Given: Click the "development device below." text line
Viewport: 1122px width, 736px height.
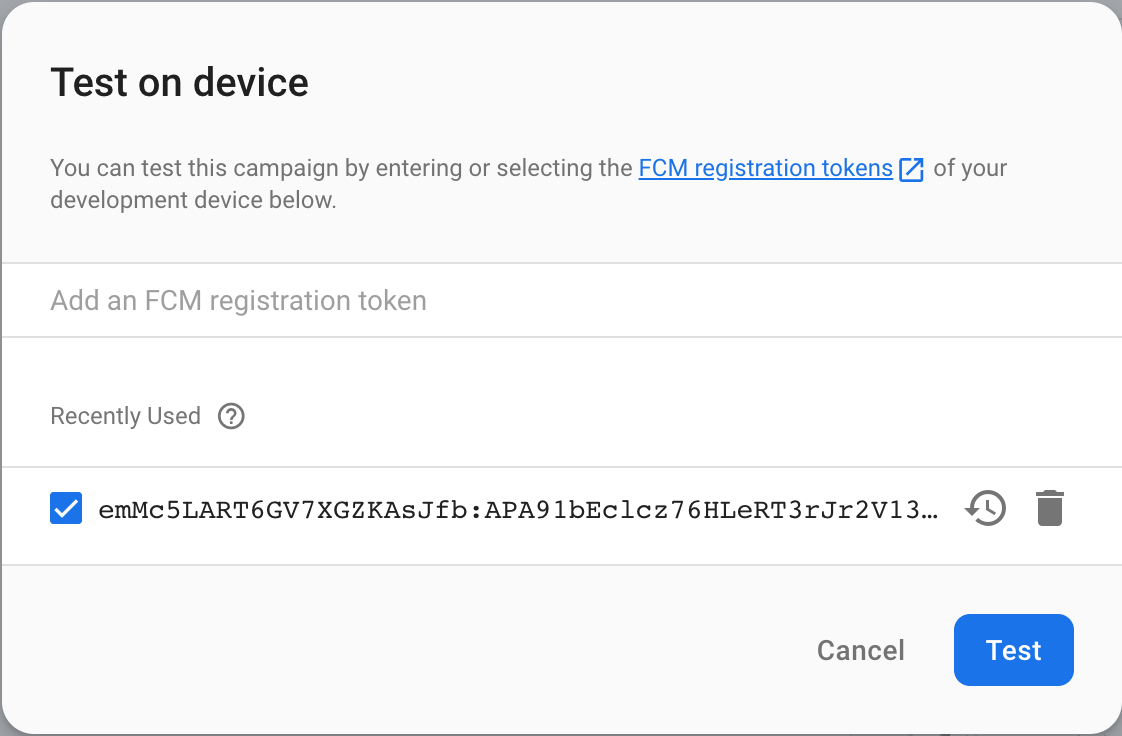Looking at the screenshot, I should [x=193, y=199].
